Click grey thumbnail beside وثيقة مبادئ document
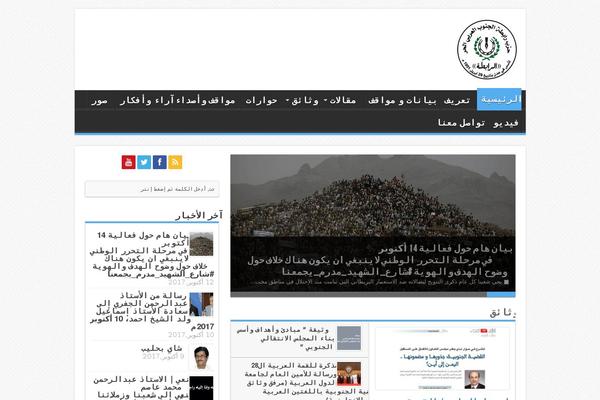 pos(349,338)
